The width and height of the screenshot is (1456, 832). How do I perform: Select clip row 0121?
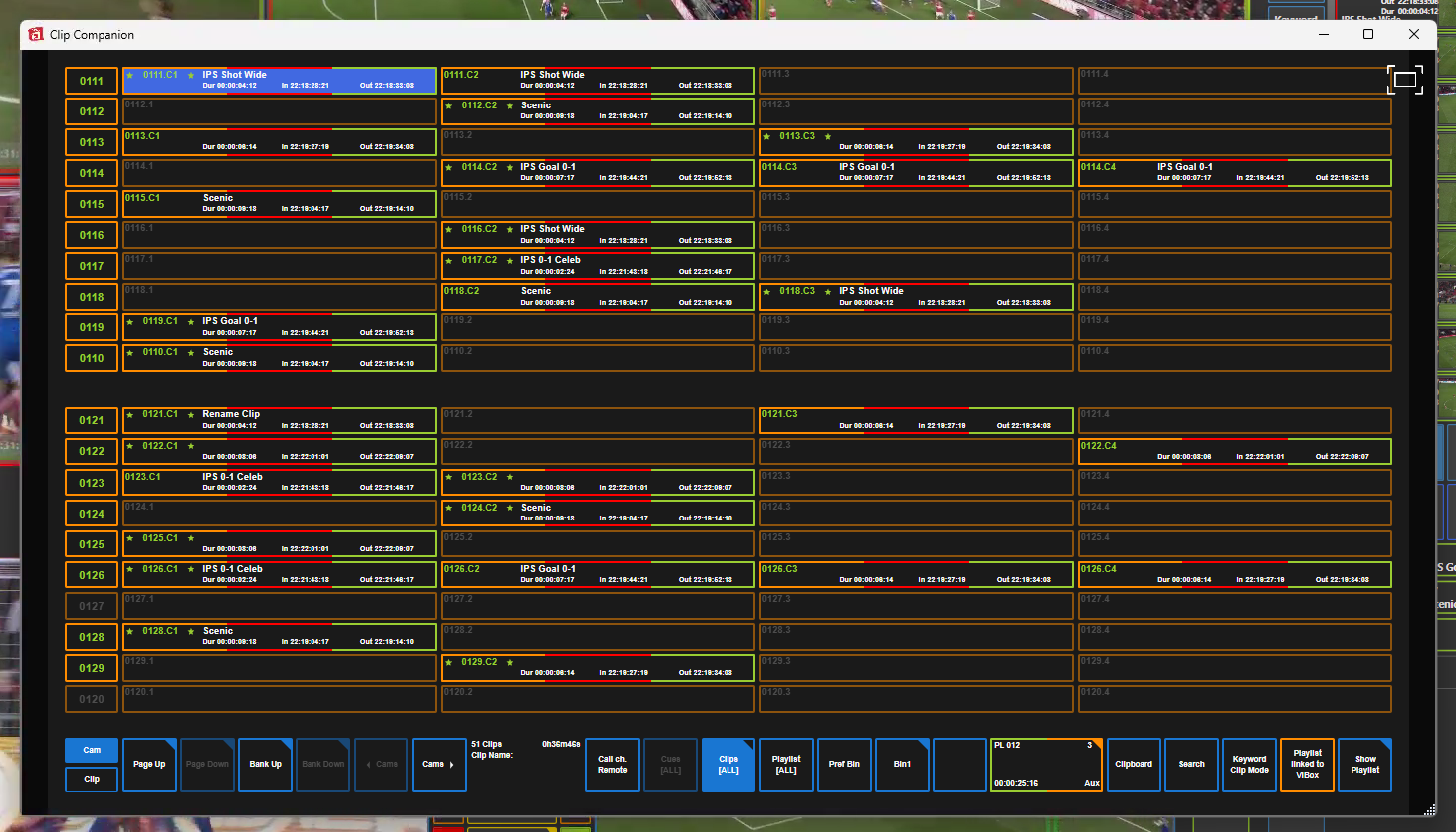[x=92, y=420]
